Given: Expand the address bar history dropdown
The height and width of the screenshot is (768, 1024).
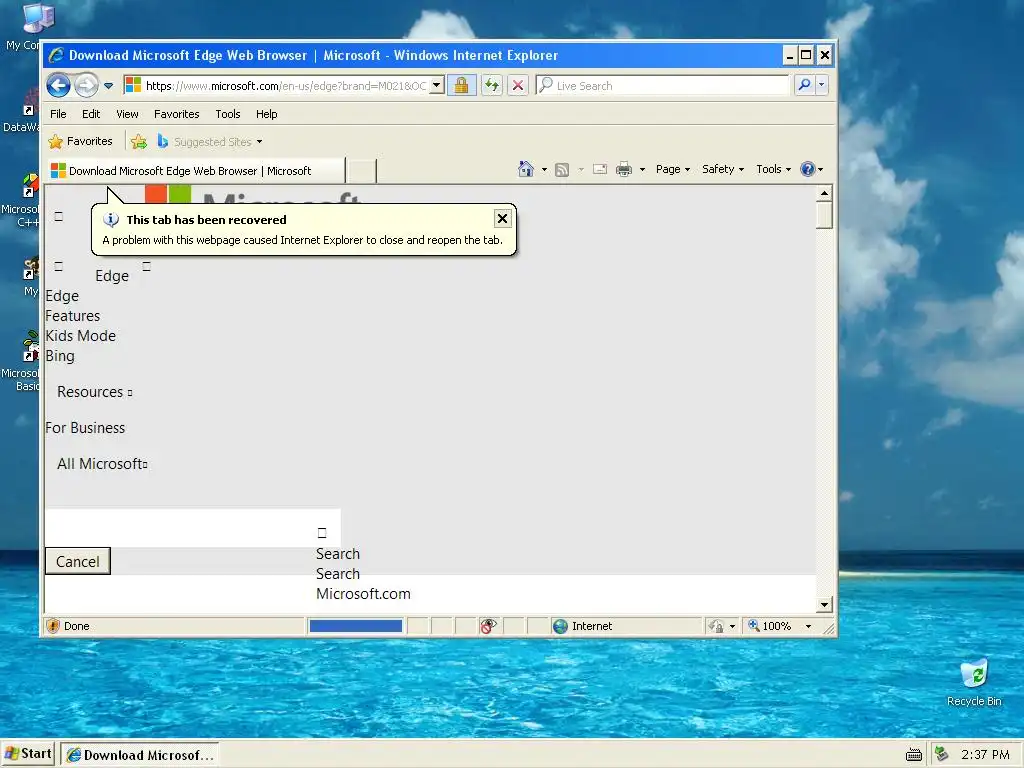Looking at the screenshot, I should tap(437, 86).
